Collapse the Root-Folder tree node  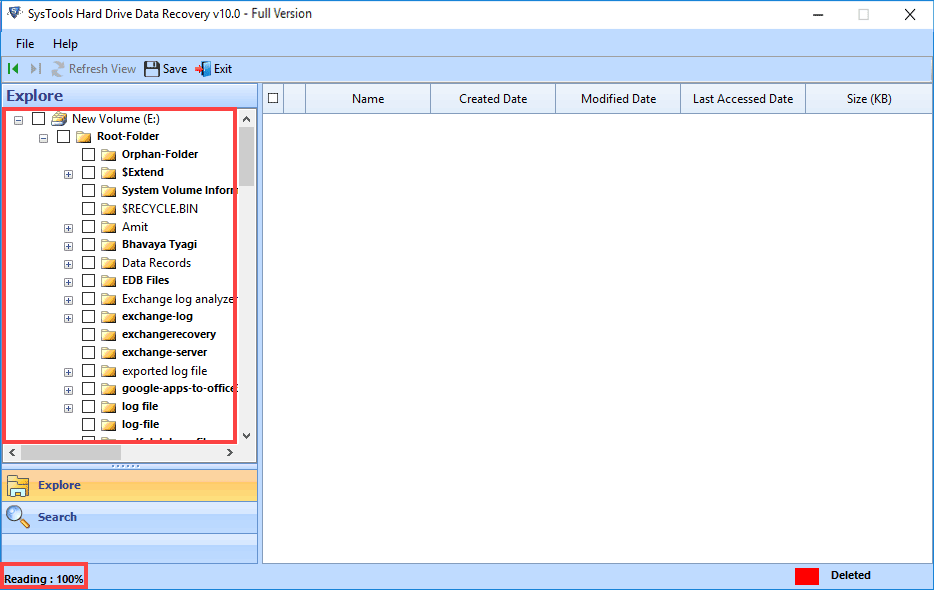point(43,137)
